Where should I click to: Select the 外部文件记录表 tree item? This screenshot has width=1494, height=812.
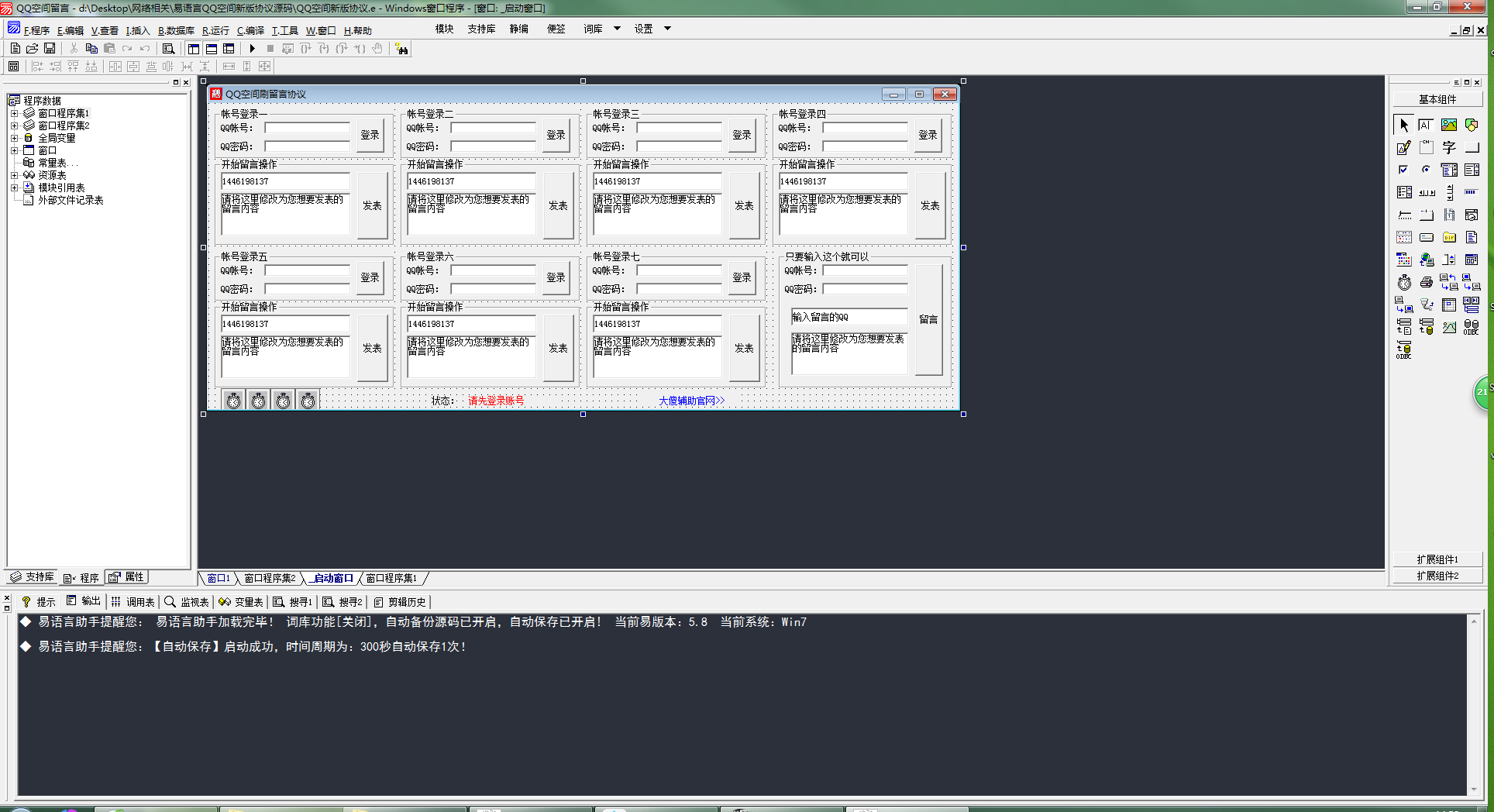pos(64,200)
